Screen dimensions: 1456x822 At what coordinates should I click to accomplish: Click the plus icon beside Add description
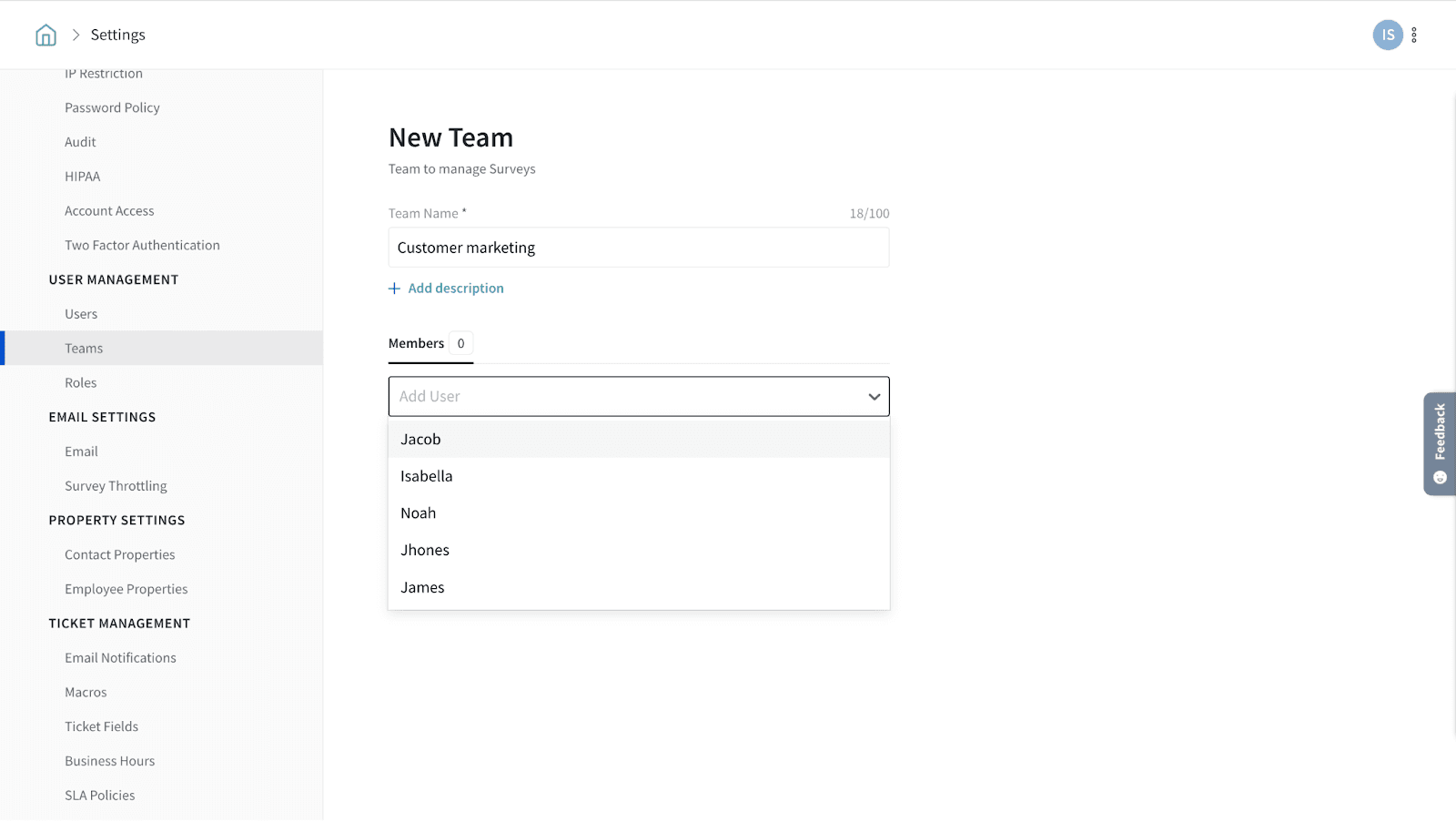pos(394,289)
